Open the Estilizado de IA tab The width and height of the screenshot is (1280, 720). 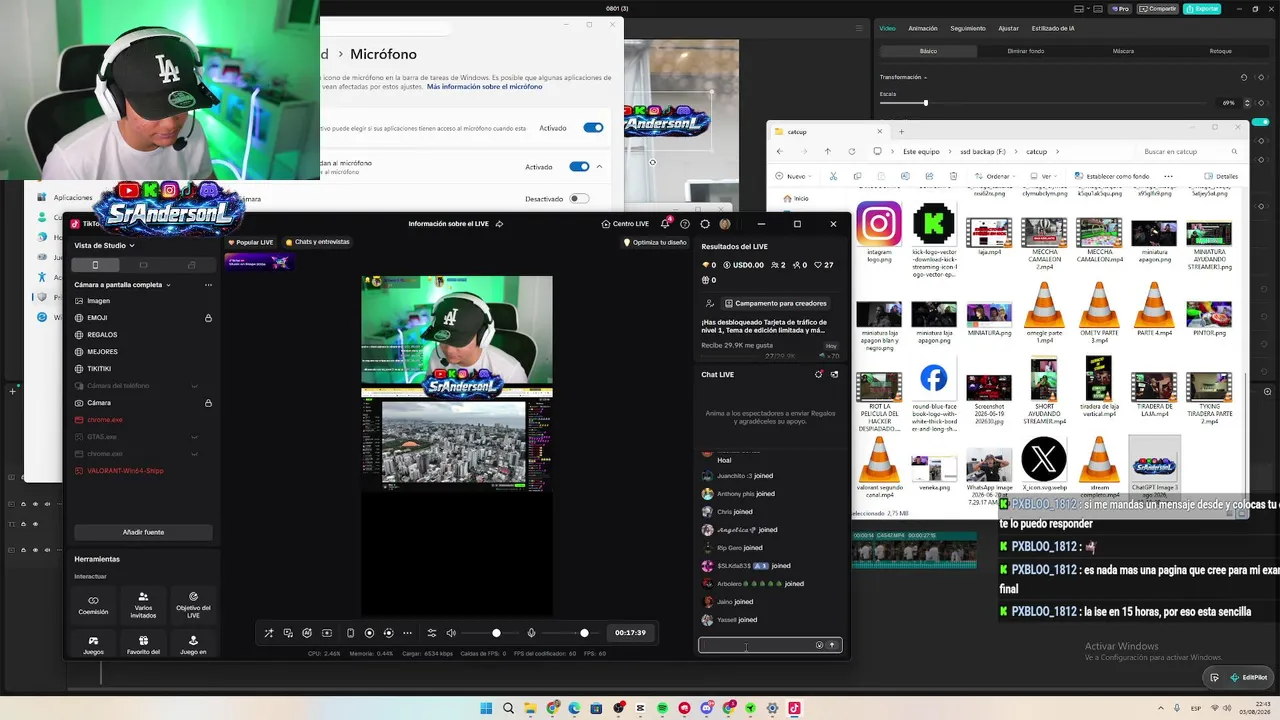[x=1053, y=28]
